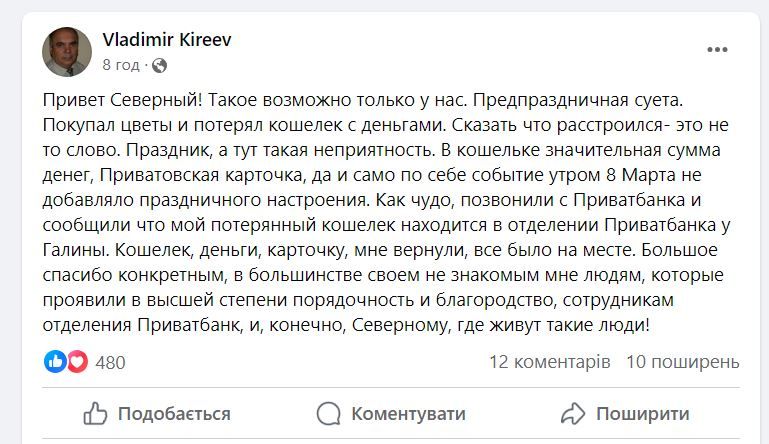Click the speech bubble comment icon
This screenshot has height=444, width=769.
328,414
